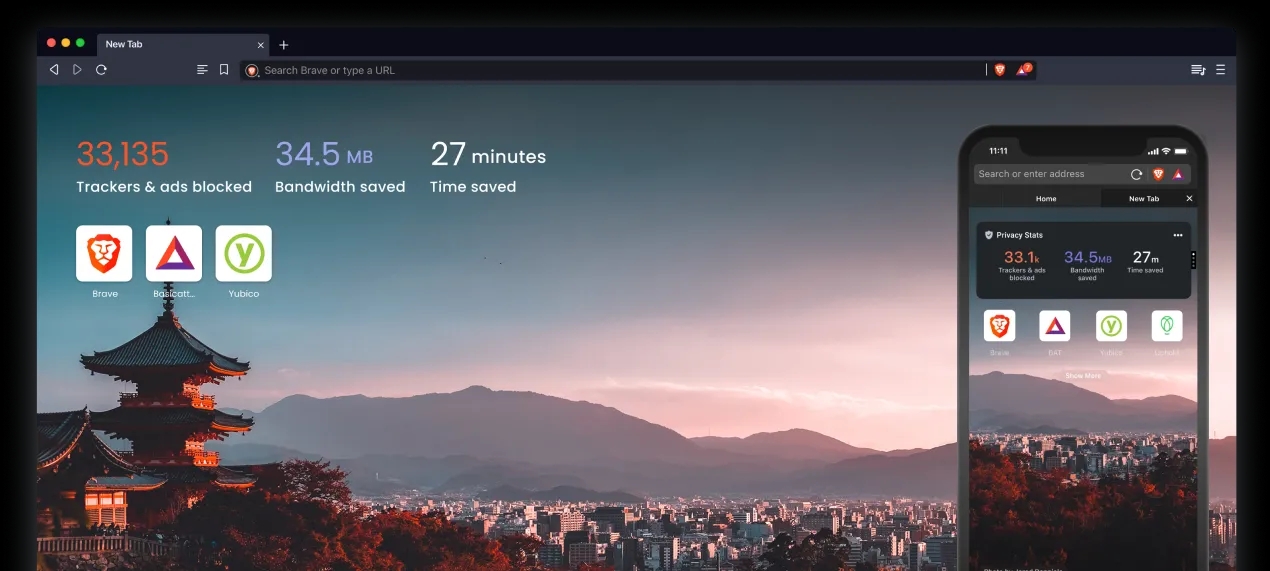Click the browser back arrow
Viewport: 1270px width, 571px height.
point(54,70)
